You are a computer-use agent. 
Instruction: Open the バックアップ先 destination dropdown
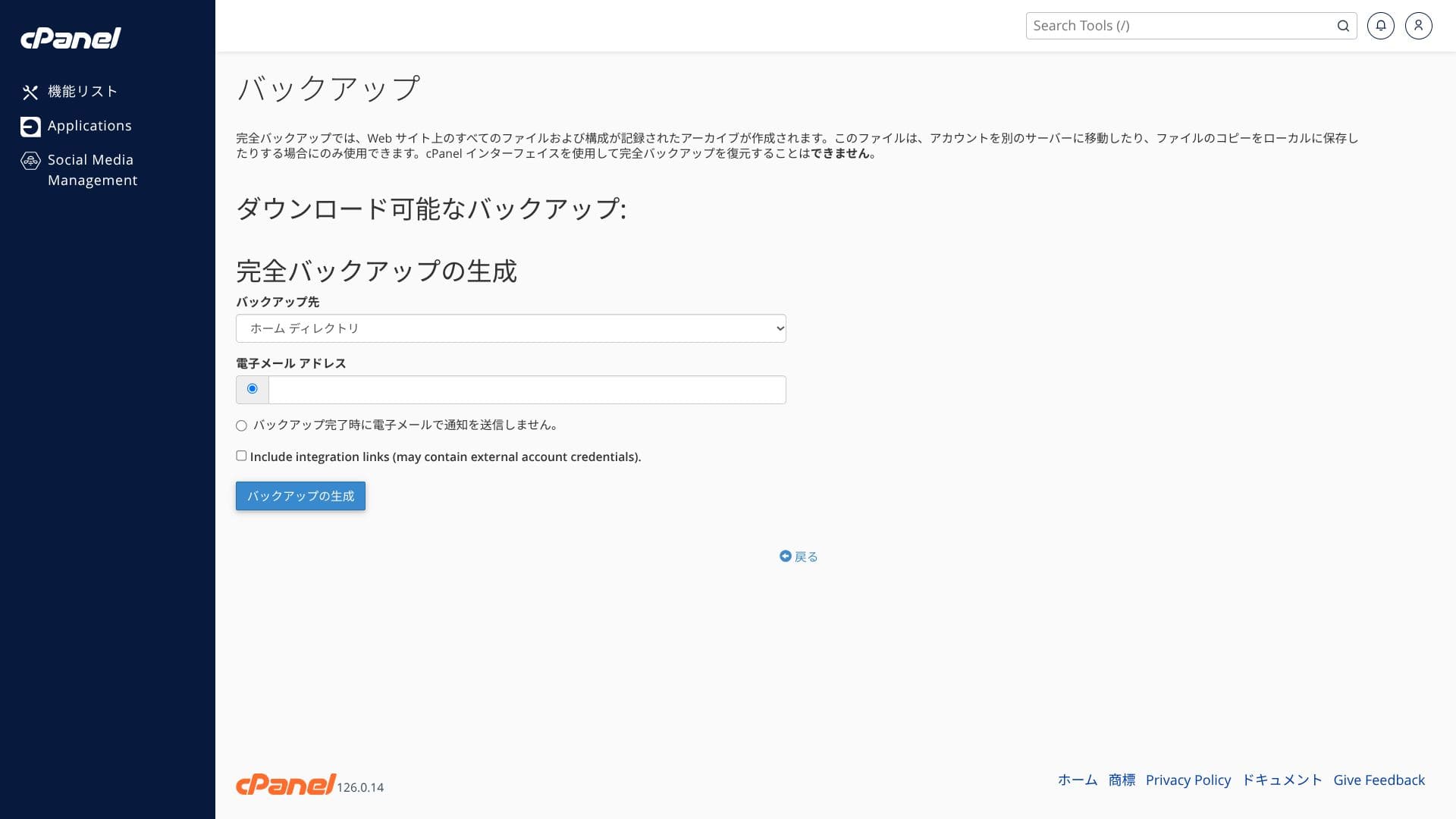point(510,328)
